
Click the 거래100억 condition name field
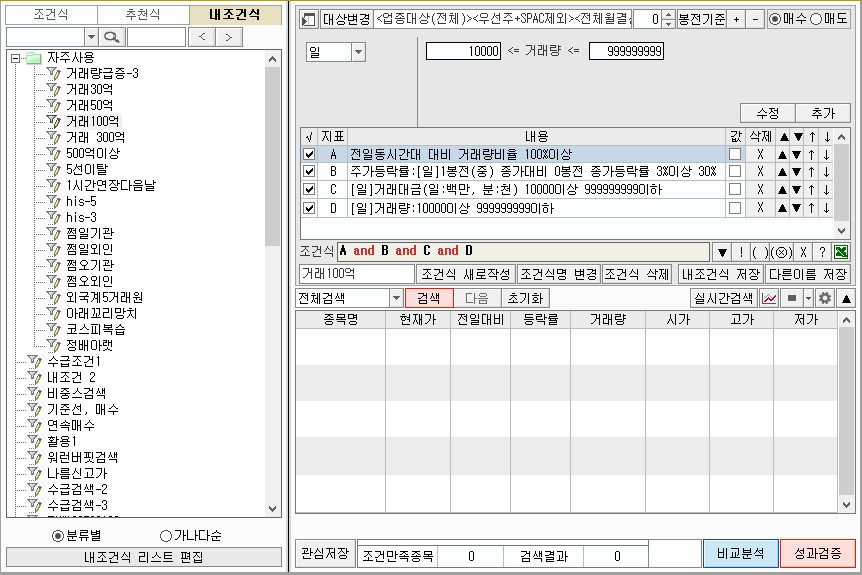pos(357,274)
